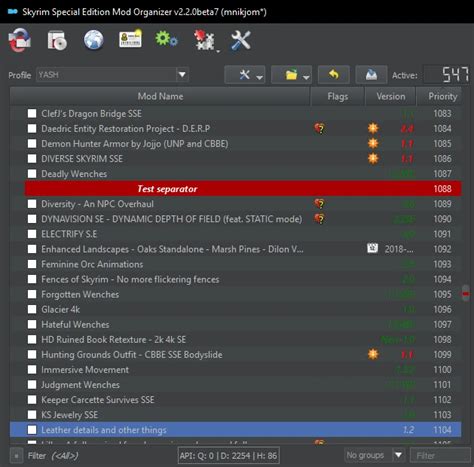Toggle the Deadly Wenches checkbox
The width and height of the screenshot is (474, 467).
coord(32,174)
